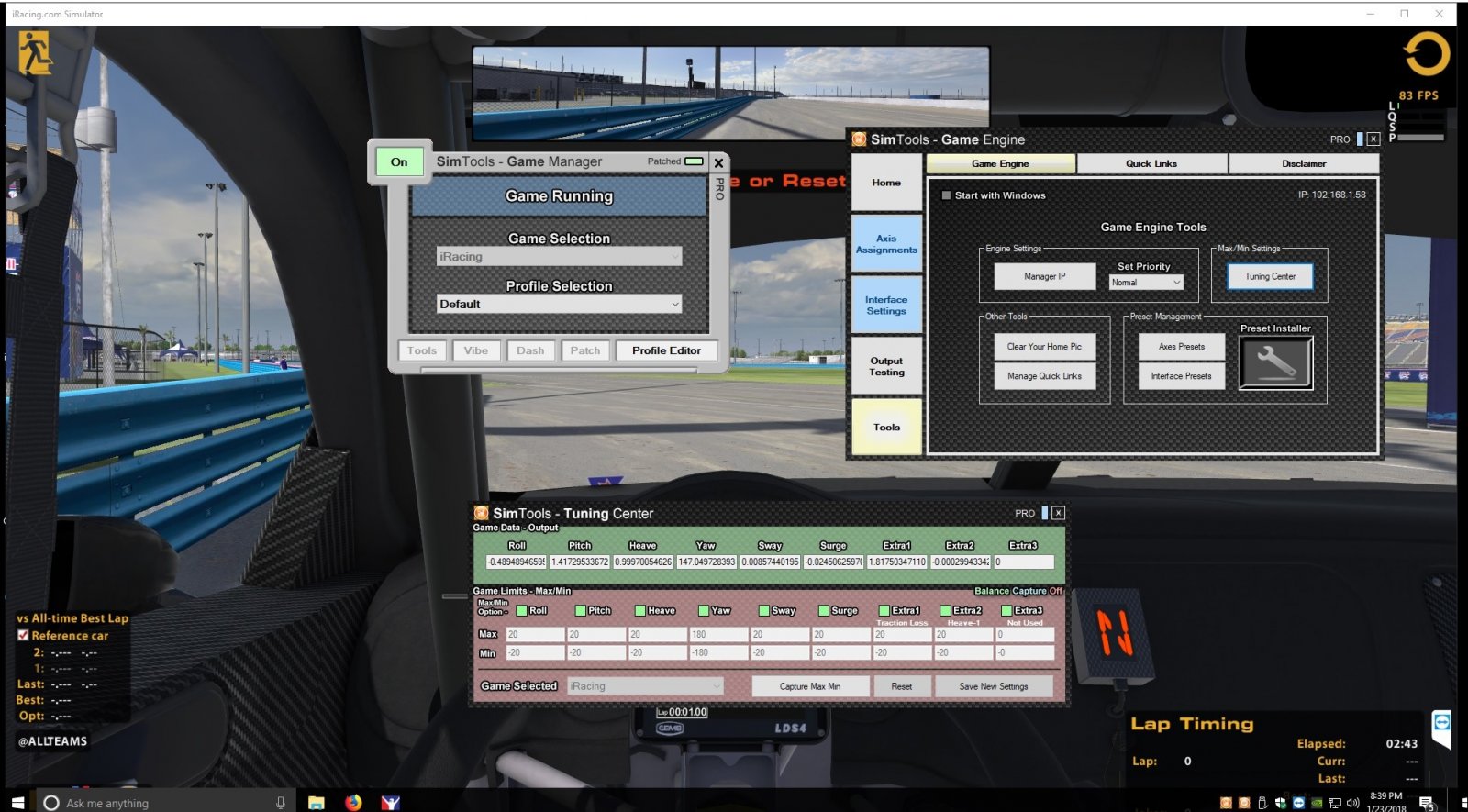
Task: Click the Tuning Center button
Action: click(x=1270, y=276)
